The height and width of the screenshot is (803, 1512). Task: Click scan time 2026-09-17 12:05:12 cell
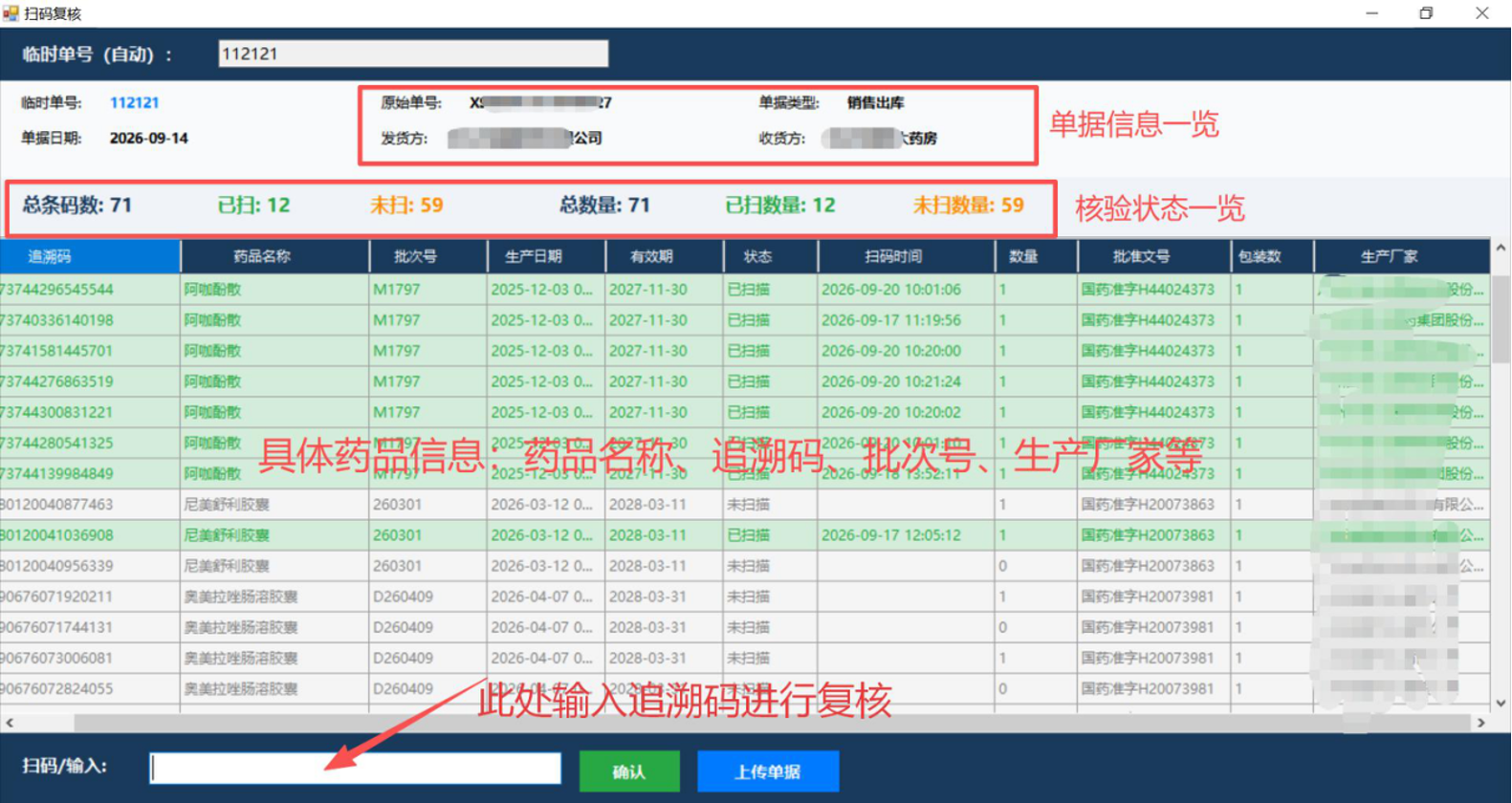tap(906, 534)
